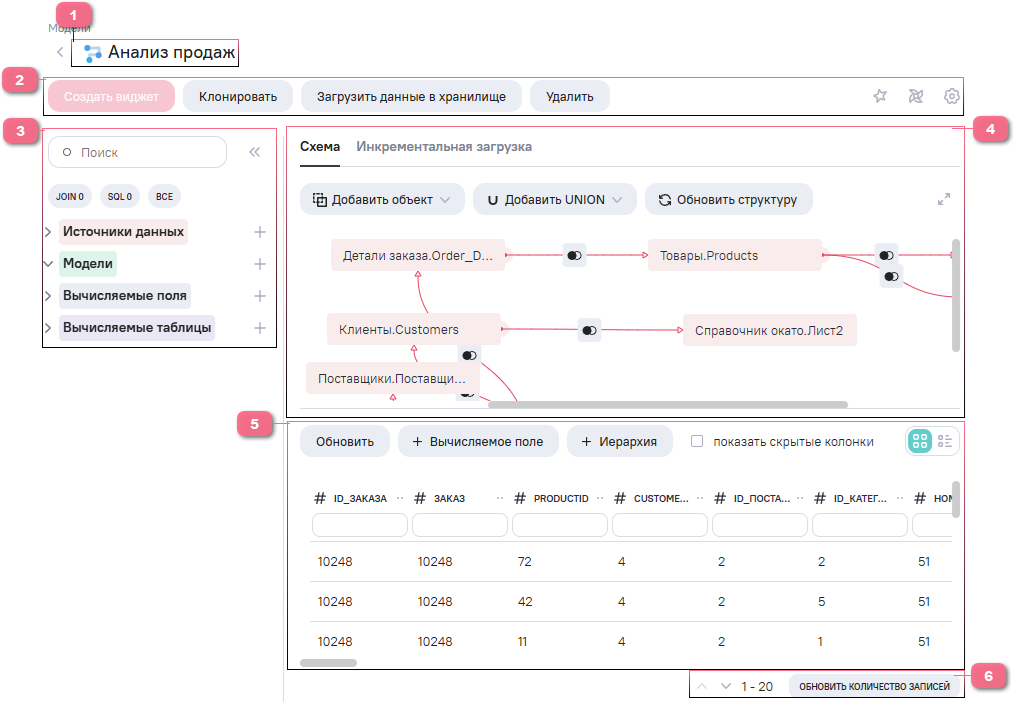Click the crossed-out pinwheel icon in top toolbar
Screen dimensions: 1014x702
coord(916,96)
